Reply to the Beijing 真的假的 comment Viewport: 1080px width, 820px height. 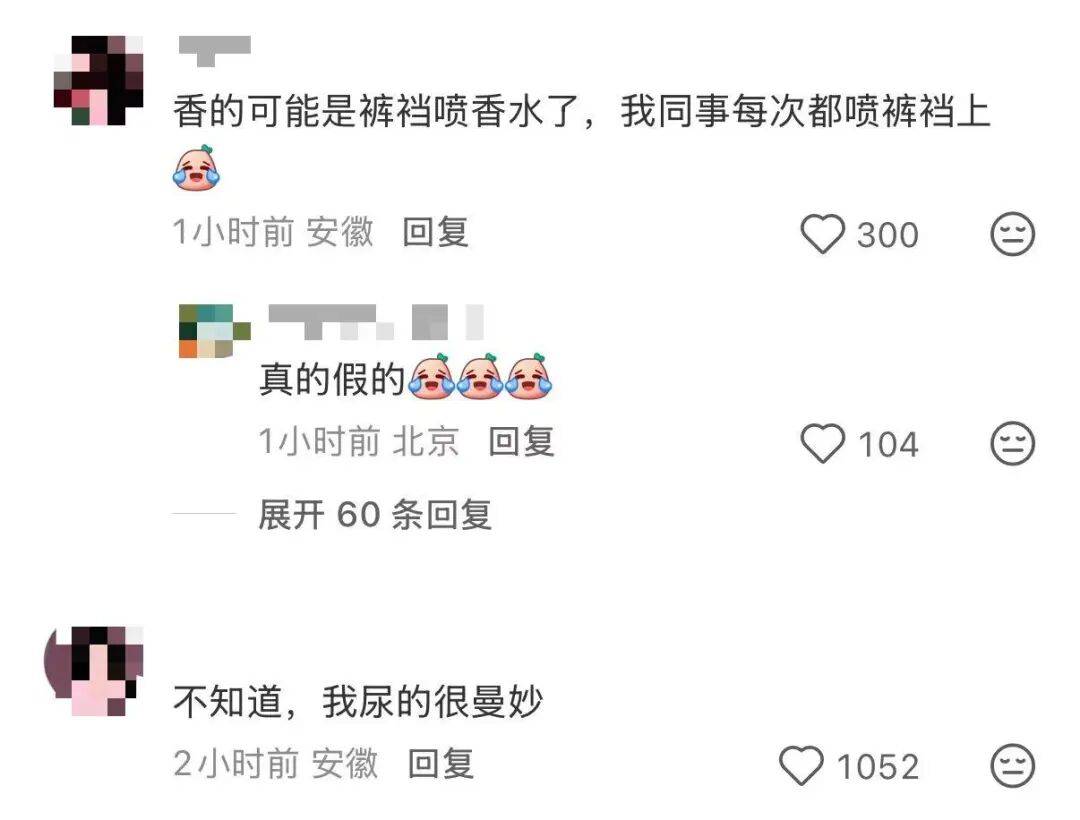[521, 441]
